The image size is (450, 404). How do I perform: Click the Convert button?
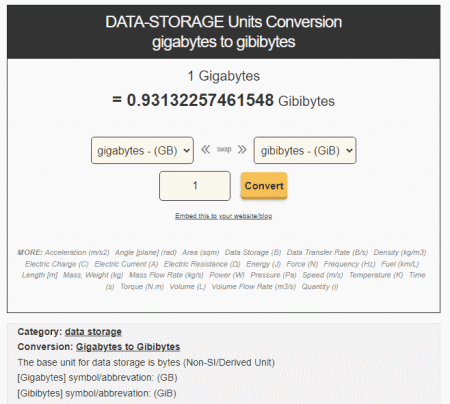[264, 186]
